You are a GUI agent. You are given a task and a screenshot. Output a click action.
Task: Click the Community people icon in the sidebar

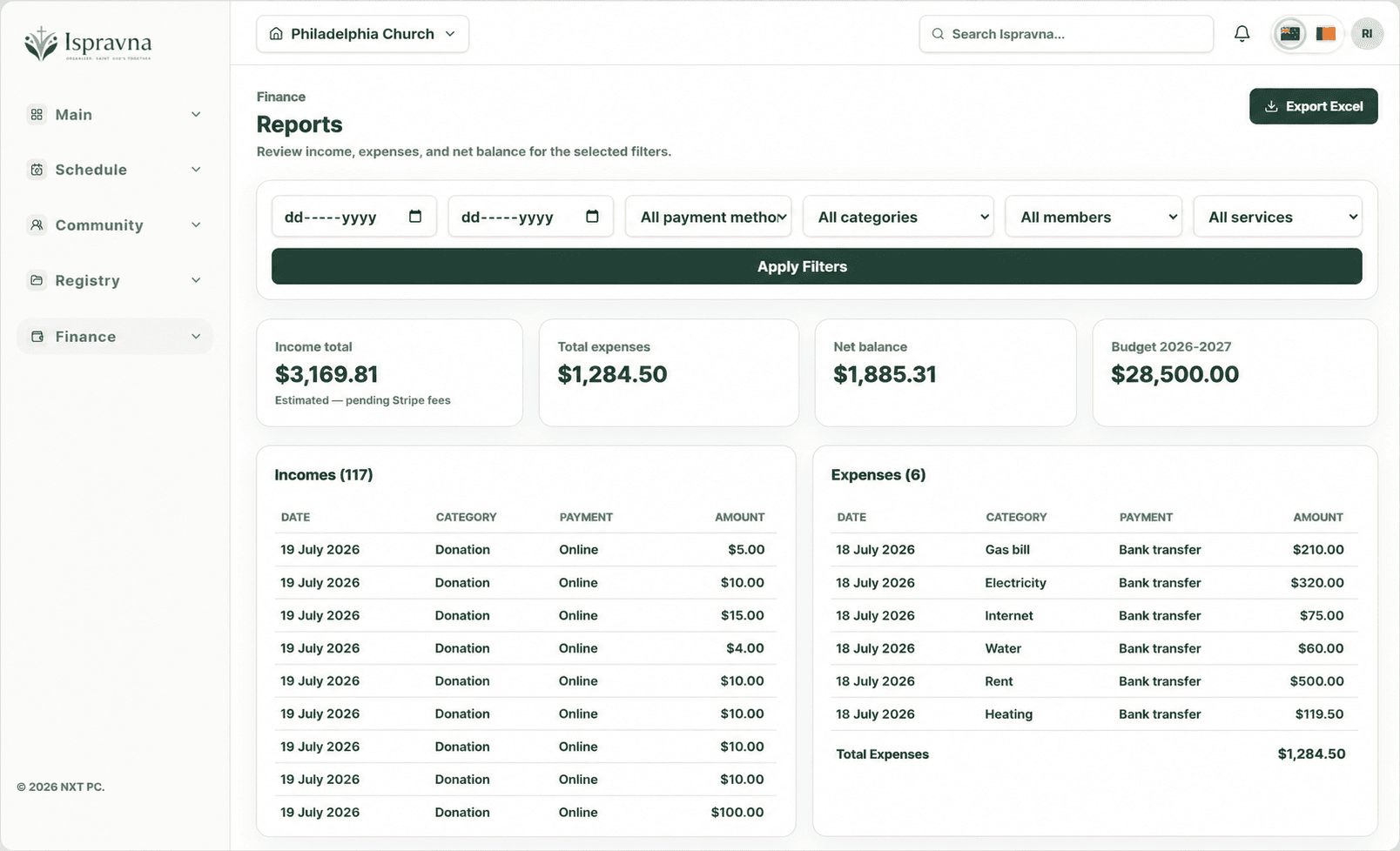coord(37,224)
